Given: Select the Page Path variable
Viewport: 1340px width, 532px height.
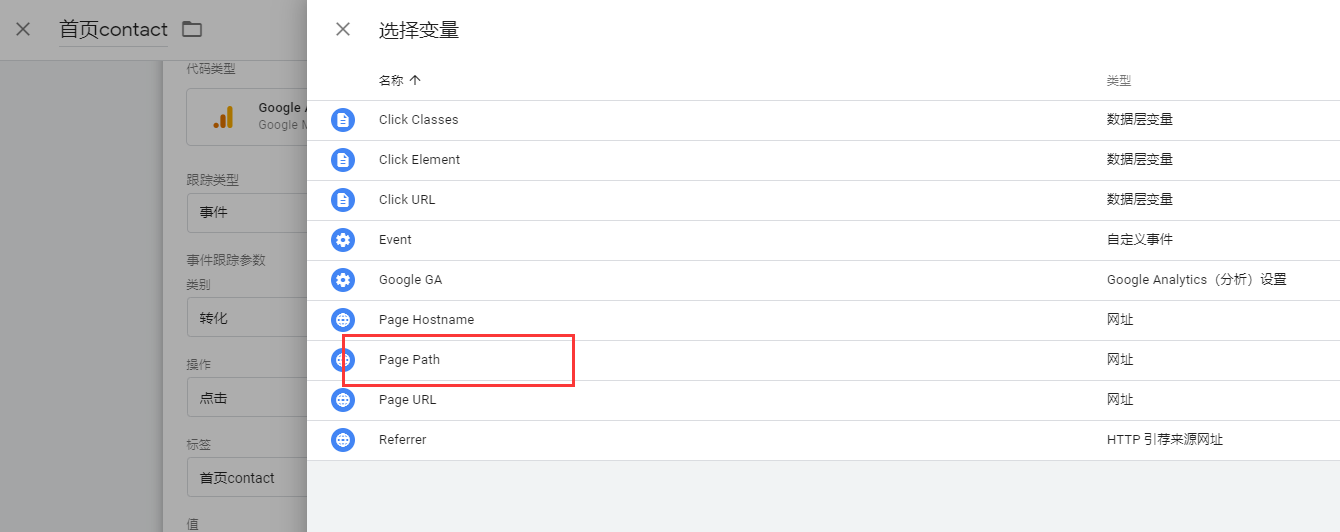Looking at the screenshot, I should [x=409, y=360].
